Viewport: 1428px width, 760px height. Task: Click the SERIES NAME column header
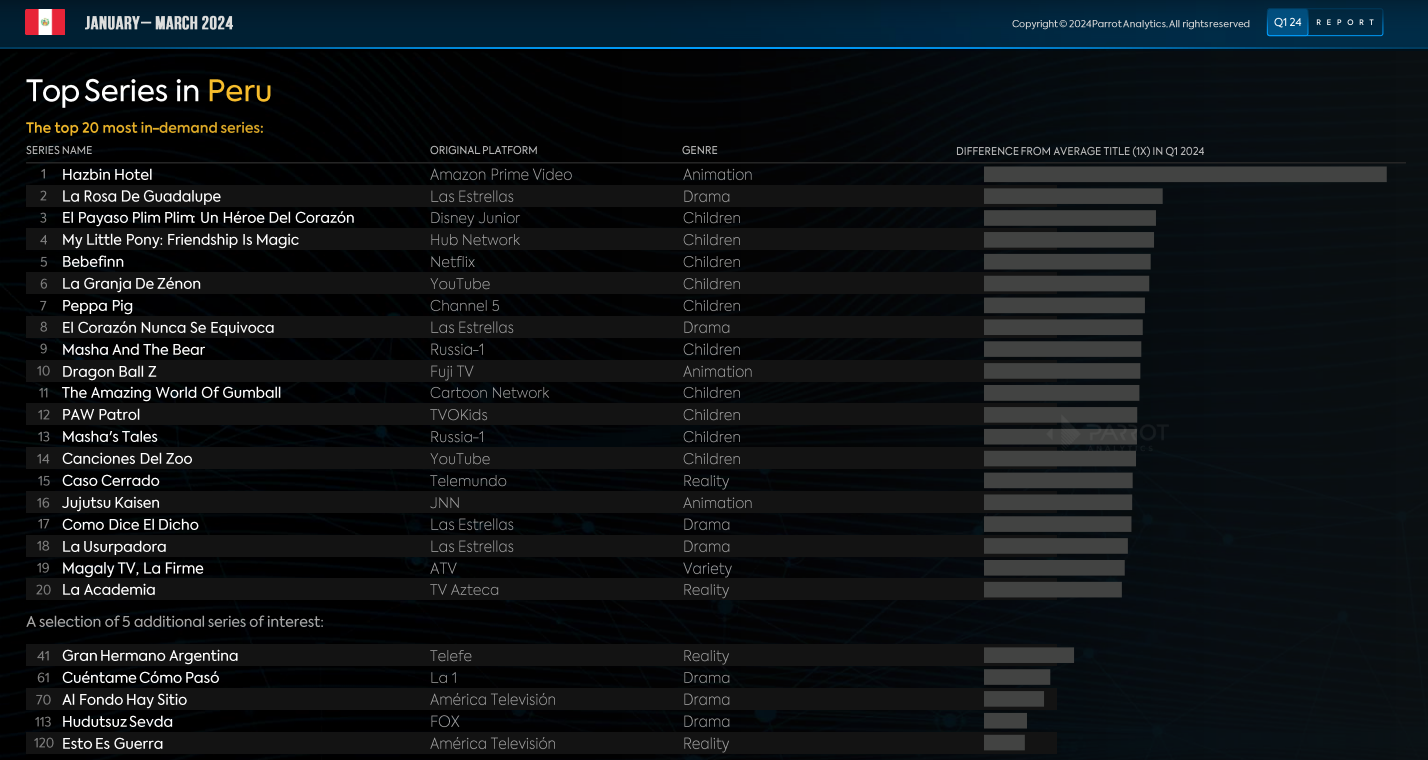coord(59,151)
